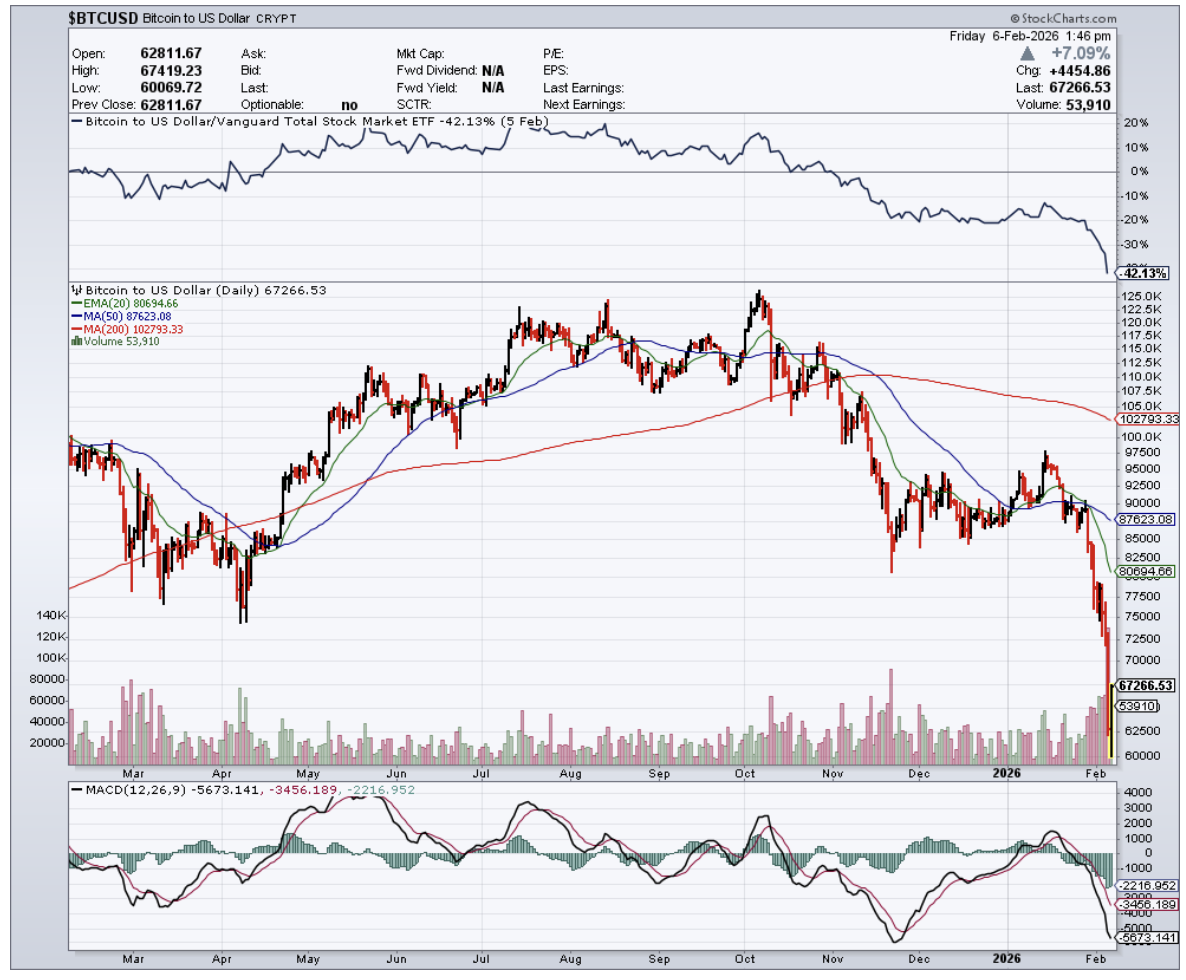
Task: Select the green EMA(20) legend marker
Action: [x=75, y=303]
